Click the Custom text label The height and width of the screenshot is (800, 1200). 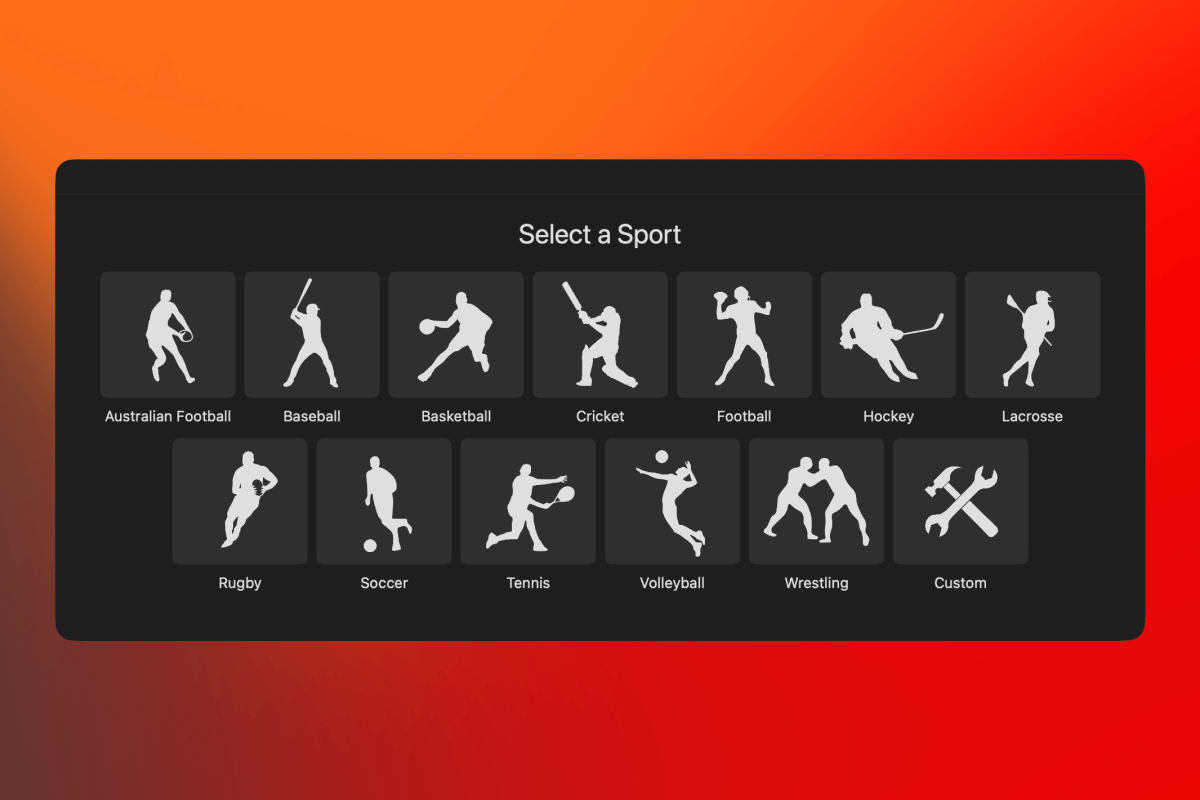coord(960,583)
